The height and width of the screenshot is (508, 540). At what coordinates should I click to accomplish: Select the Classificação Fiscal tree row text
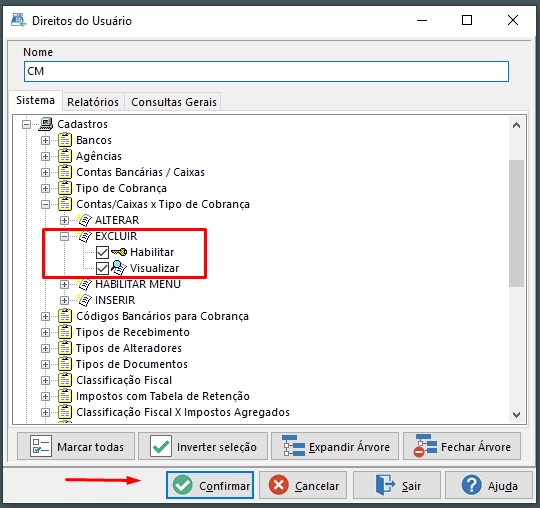[124, 380]
